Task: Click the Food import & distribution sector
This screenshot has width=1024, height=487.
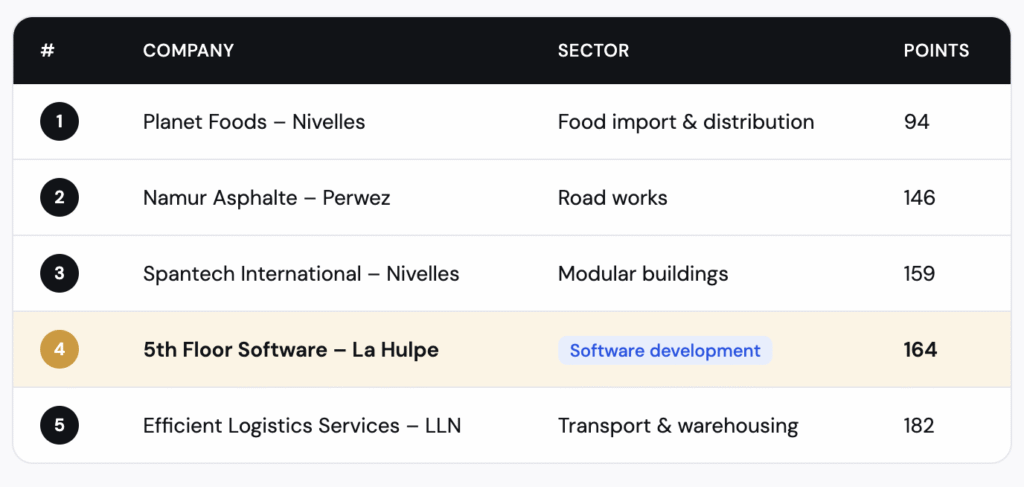Action: point(686,122)
